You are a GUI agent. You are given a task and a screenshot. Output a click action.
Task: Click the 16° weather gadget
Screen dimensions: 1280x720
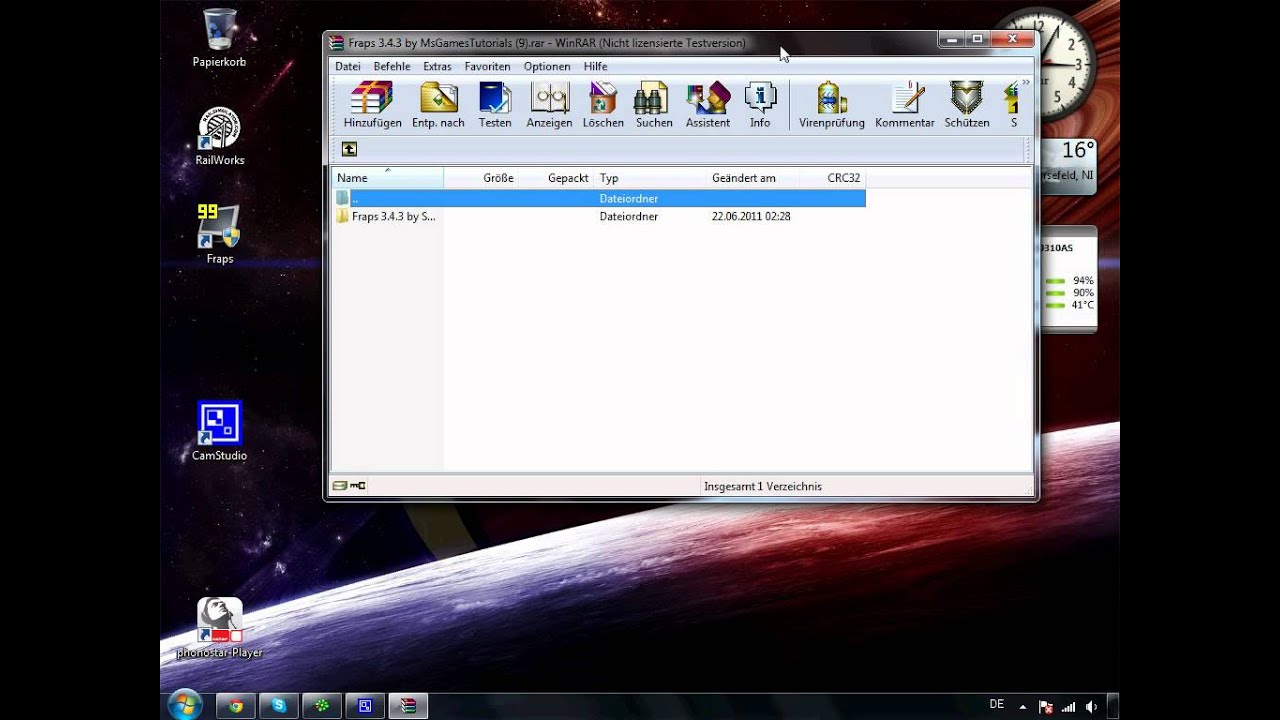click(1069, 166)
